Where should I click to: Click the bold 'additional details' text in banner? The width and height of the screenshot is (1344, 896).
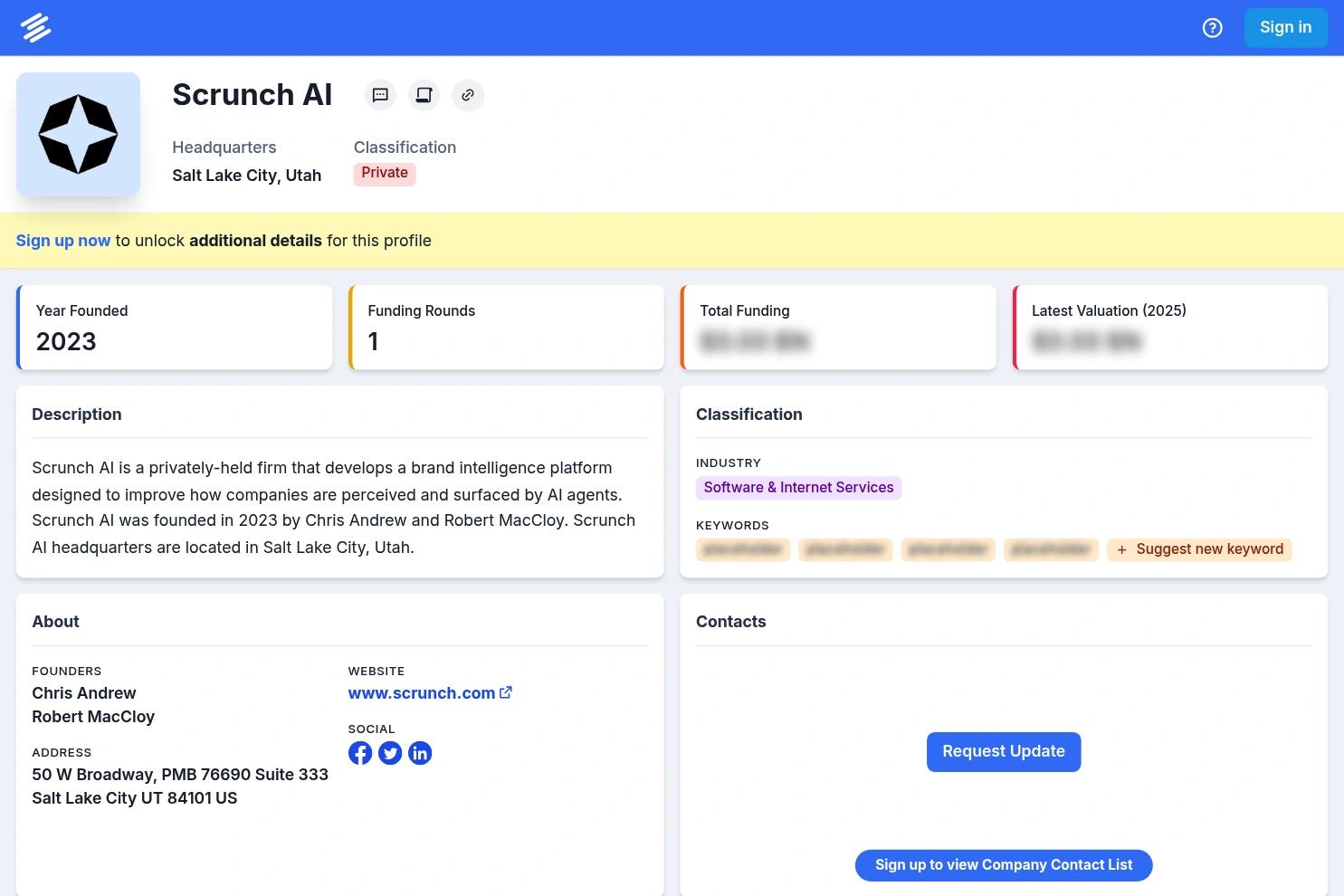(255, 241)
